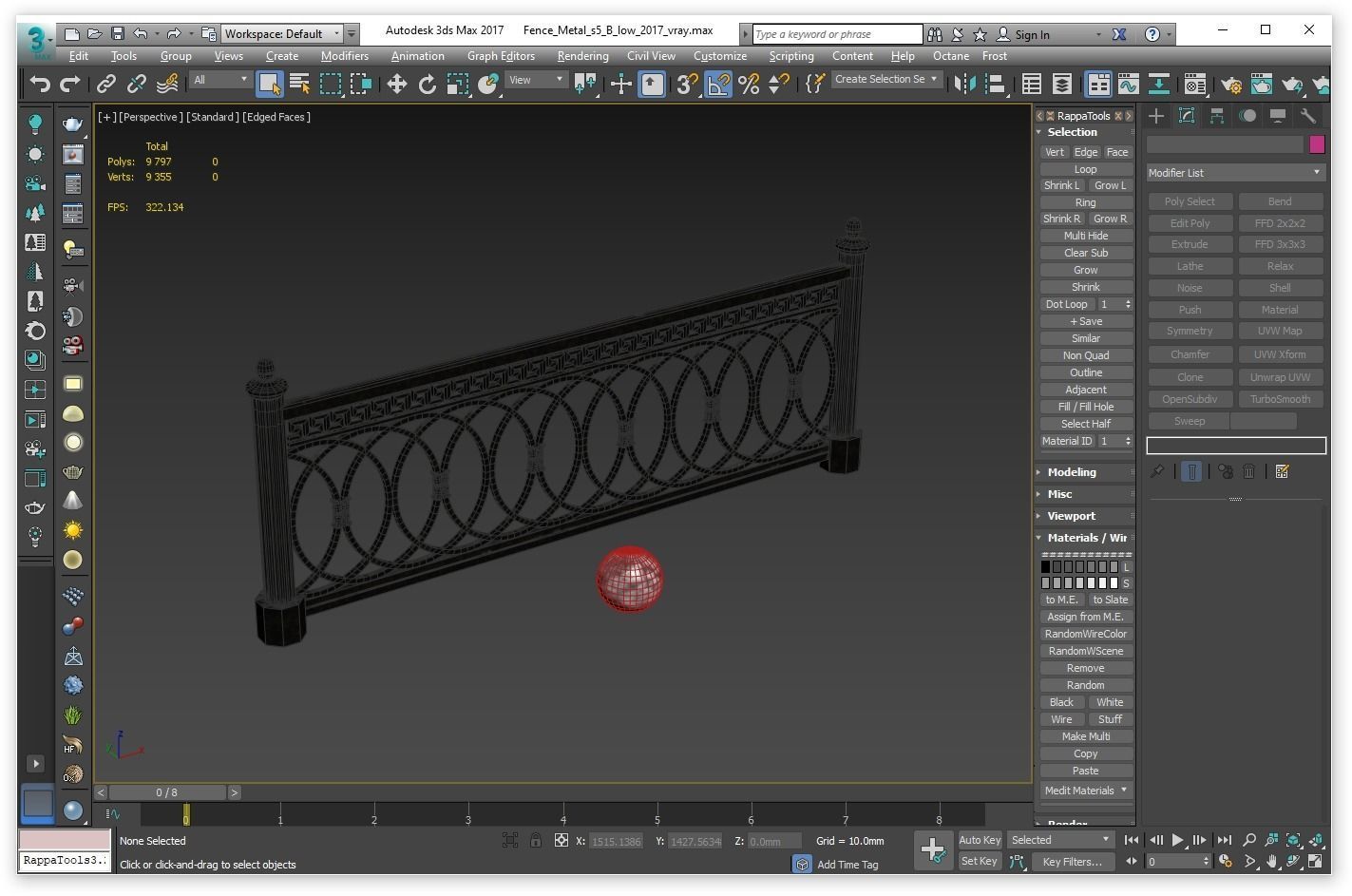Toggle 3D Snaps on the toolbar
The width and height of the screenshot is (1352, 896).
point(687,84)
